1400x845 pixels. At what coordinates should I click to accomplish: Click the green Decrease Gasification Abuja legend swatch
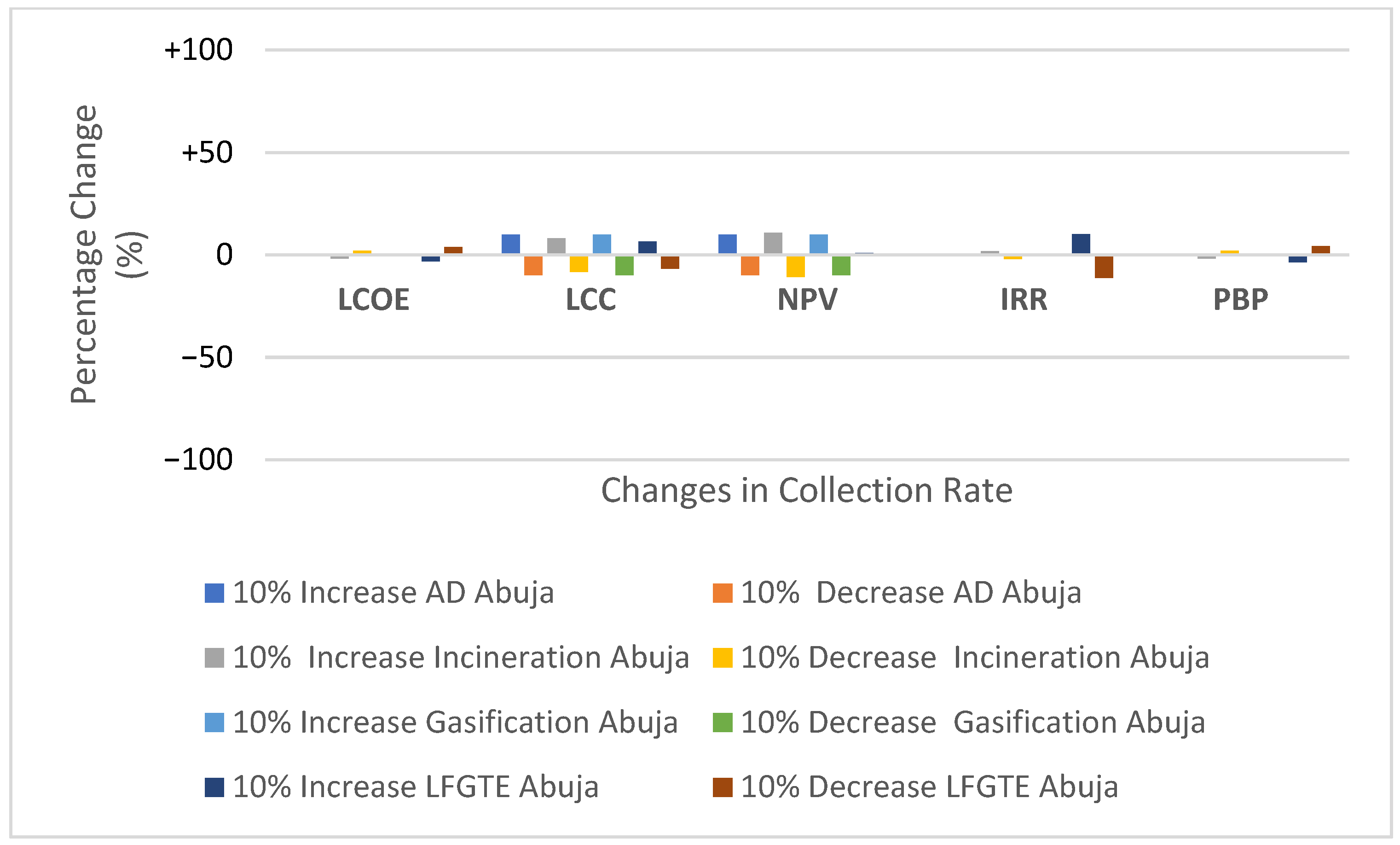(722, 723)
